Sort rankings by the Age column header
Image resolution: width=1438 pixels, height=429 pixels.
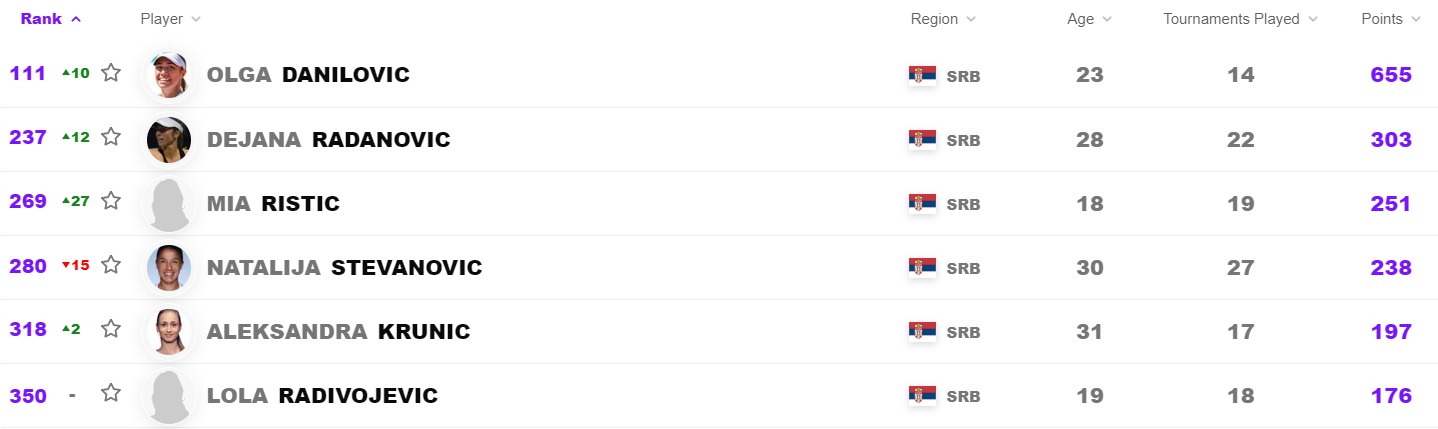point(1089,19)
